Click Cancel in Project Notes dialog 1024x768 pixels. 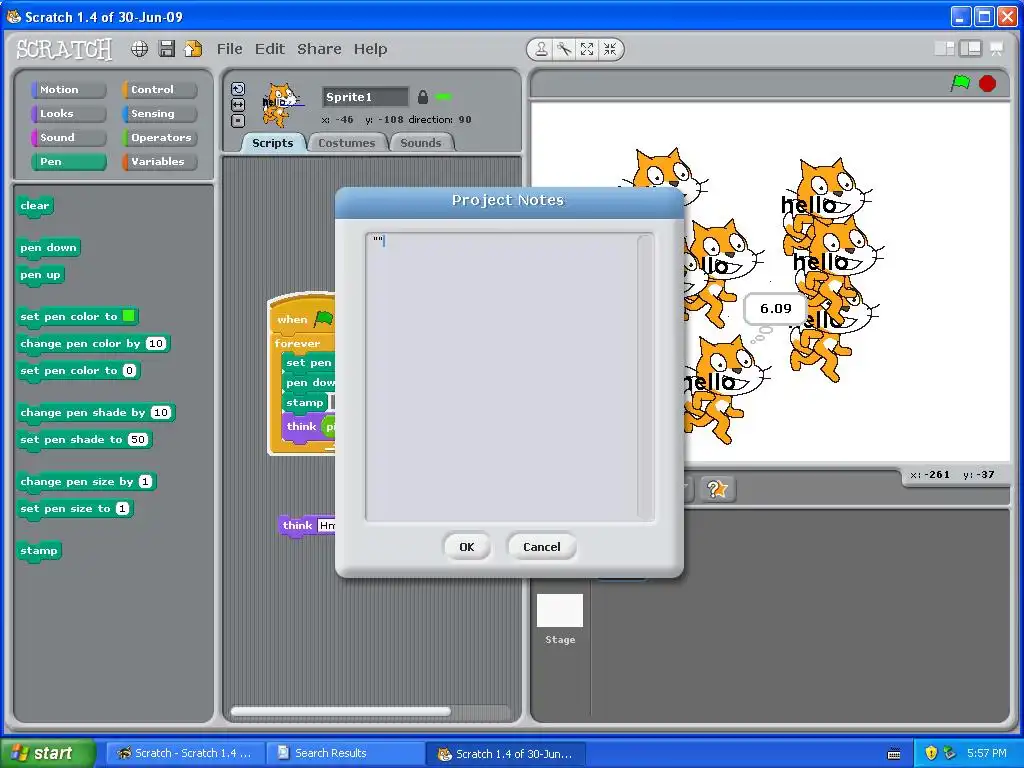(x=541, y=547)
